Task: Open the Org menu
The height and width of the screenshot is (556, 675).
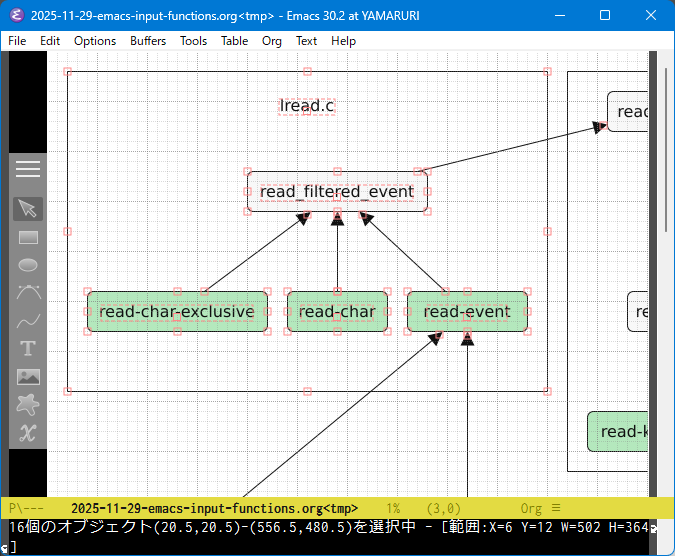Action: [x=272, y=41]
